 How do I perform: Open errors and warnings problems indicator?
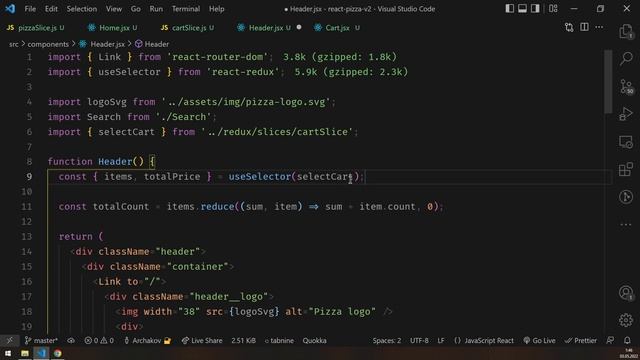click(99, 340)
